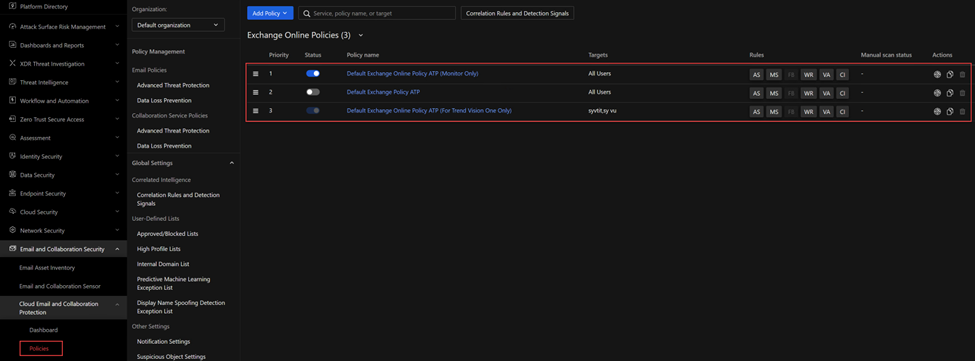Image resolution: width=975 pixels, height=361 pixels.
Task: Click the delete icon for priority 3 policy
Action: (x=963, y=112)
